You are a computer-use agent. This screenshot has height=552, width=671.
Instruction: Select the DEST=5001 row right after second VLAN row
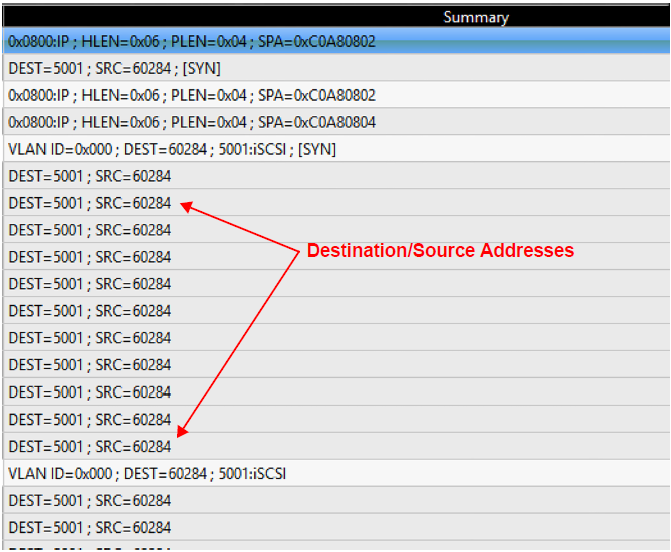pos(336,501)
